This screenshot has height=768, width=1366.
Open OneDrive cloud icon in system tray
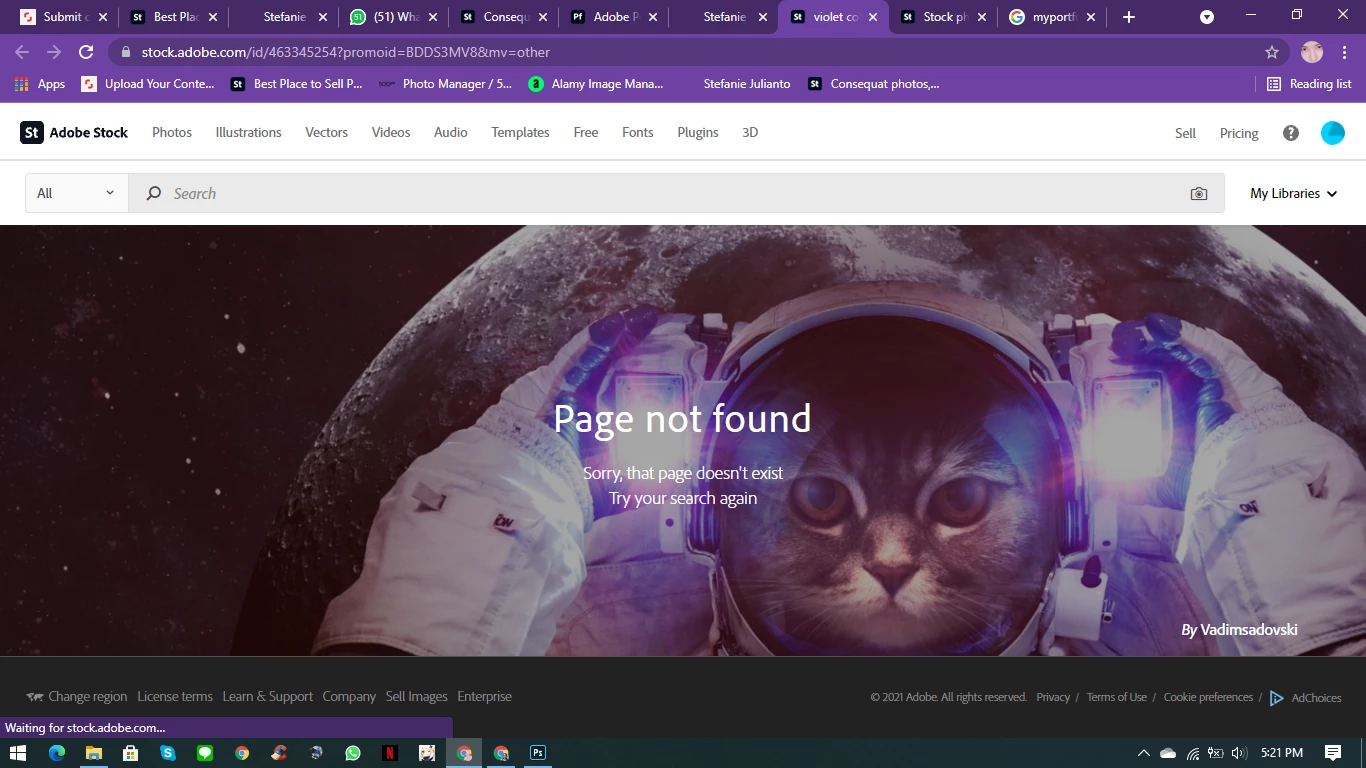tap(1168, 753)
